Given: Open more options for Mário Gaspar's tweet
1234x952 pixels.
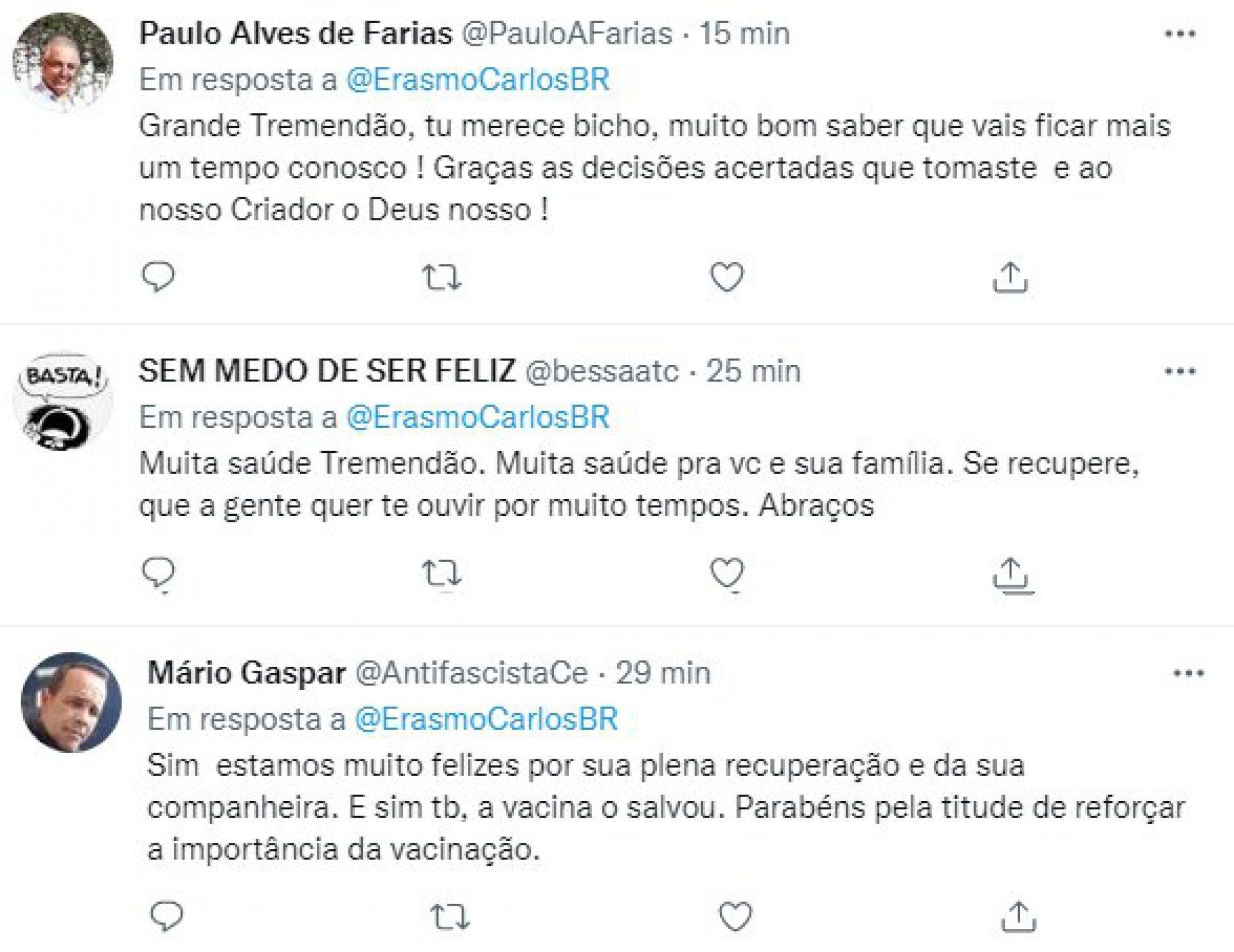Looking at the screenshot, I should 1189,673.
